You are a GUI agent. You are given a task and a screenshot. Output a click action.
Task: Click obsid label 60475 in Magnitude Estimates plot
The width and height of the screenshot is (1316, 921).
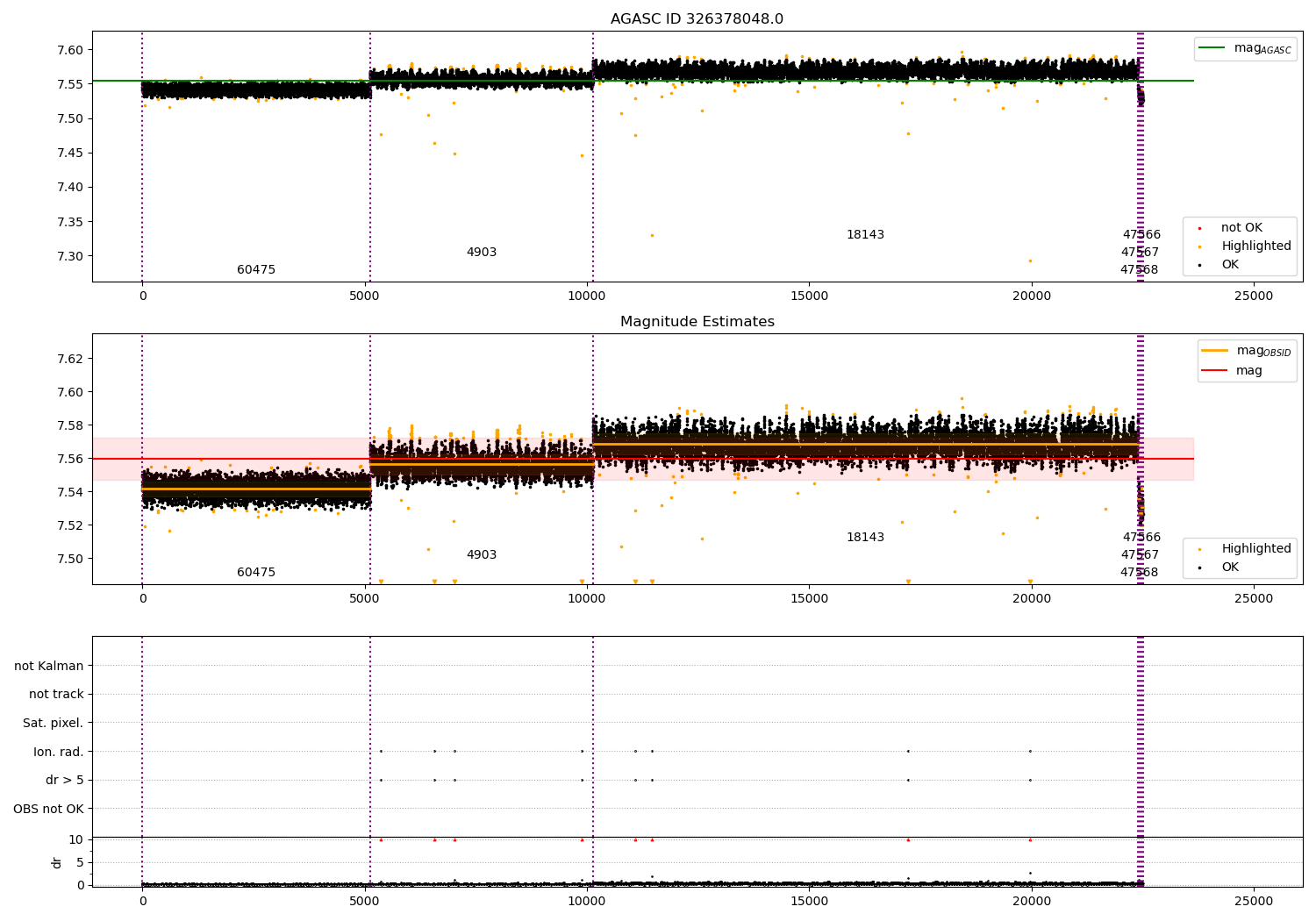tap(256, 573)
